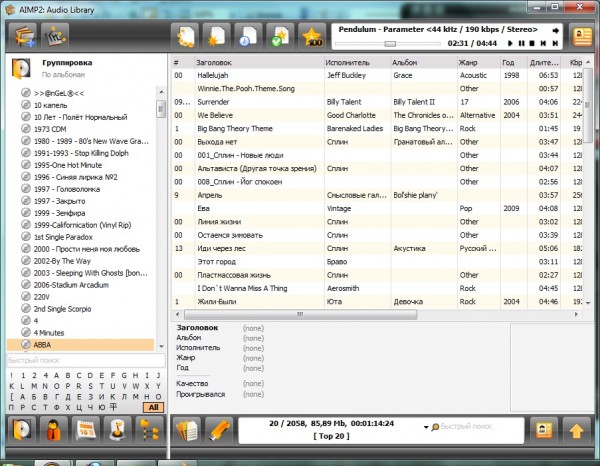Group by artist person icon
Viewport: 600px width, 466px height.
54,430
